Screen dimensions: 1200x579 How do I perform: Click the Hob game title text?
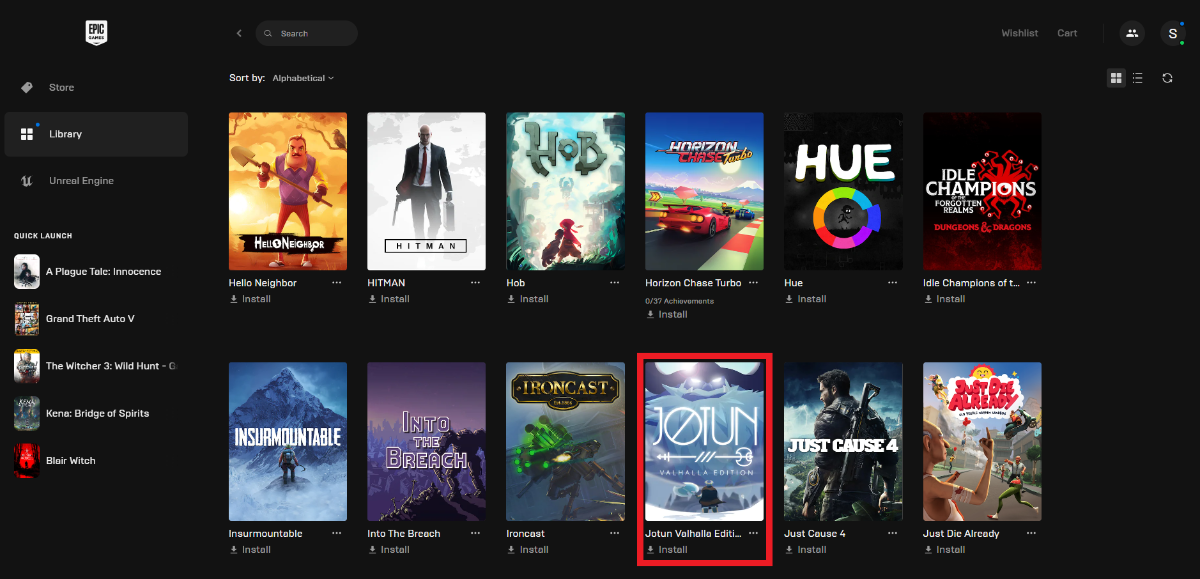tap(516, 283)
